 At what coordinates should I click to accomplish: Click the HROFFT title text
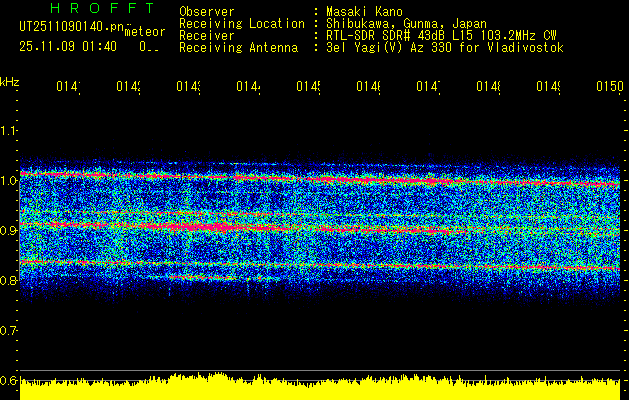(102, 8)
